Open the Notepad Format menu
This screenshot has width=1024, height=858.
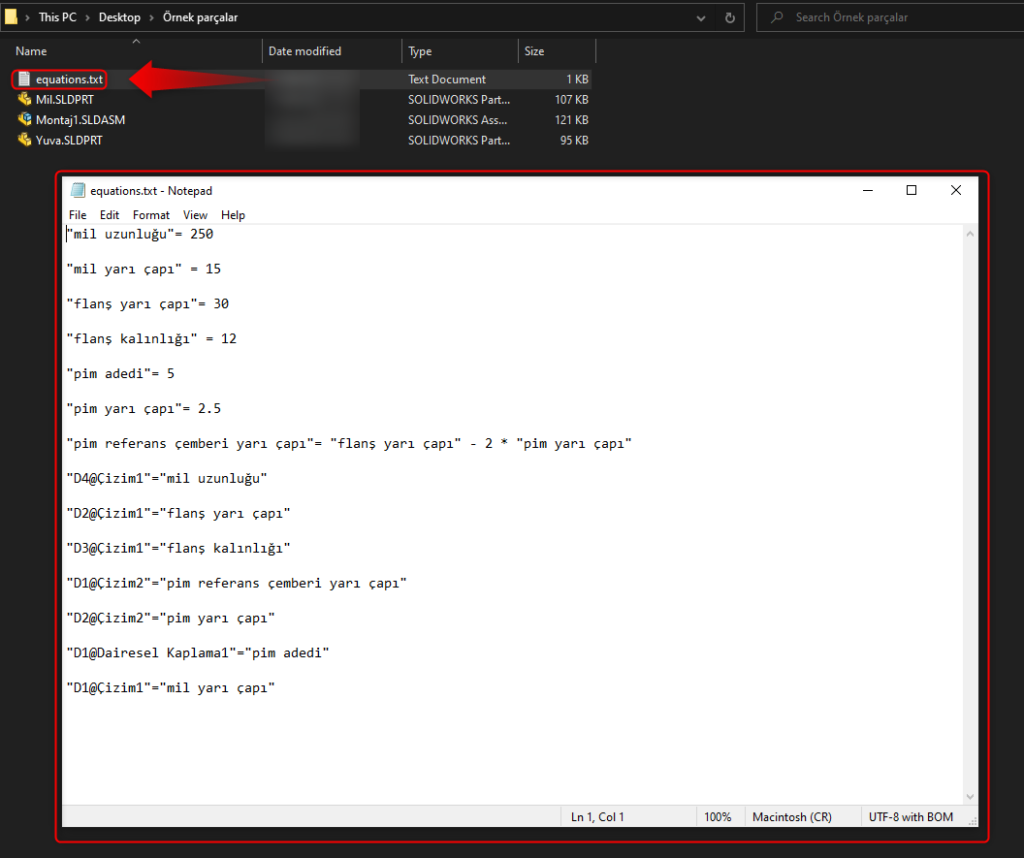pyautogui.click(x=151, y=215)
